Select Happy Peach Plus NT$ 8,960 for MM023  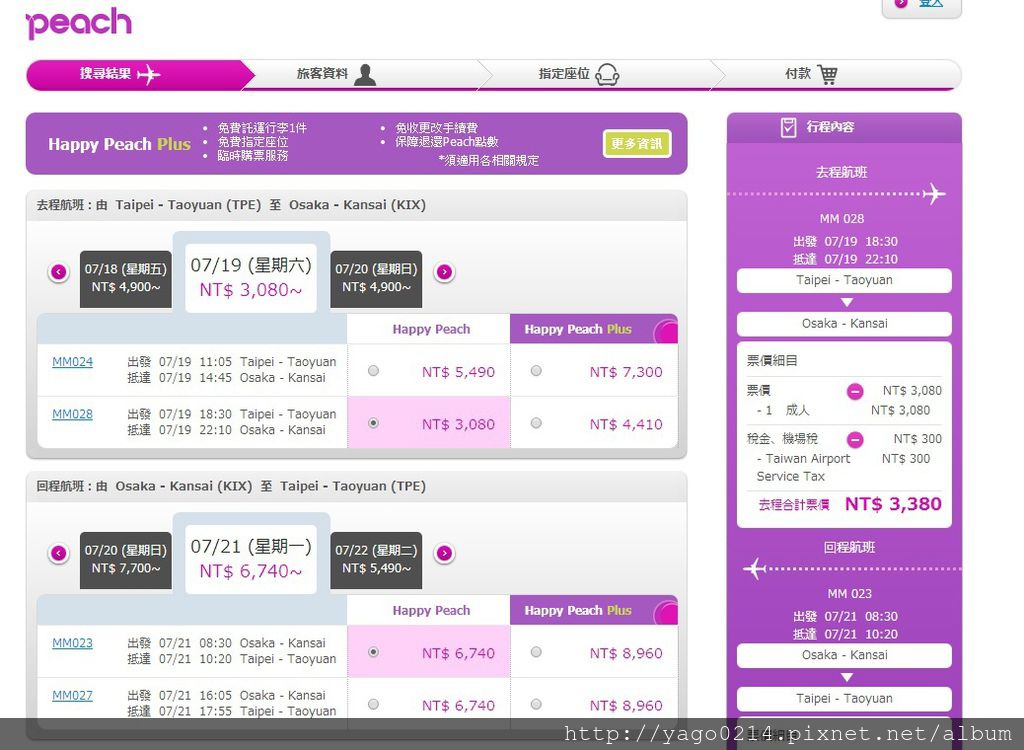click(536, 651)
